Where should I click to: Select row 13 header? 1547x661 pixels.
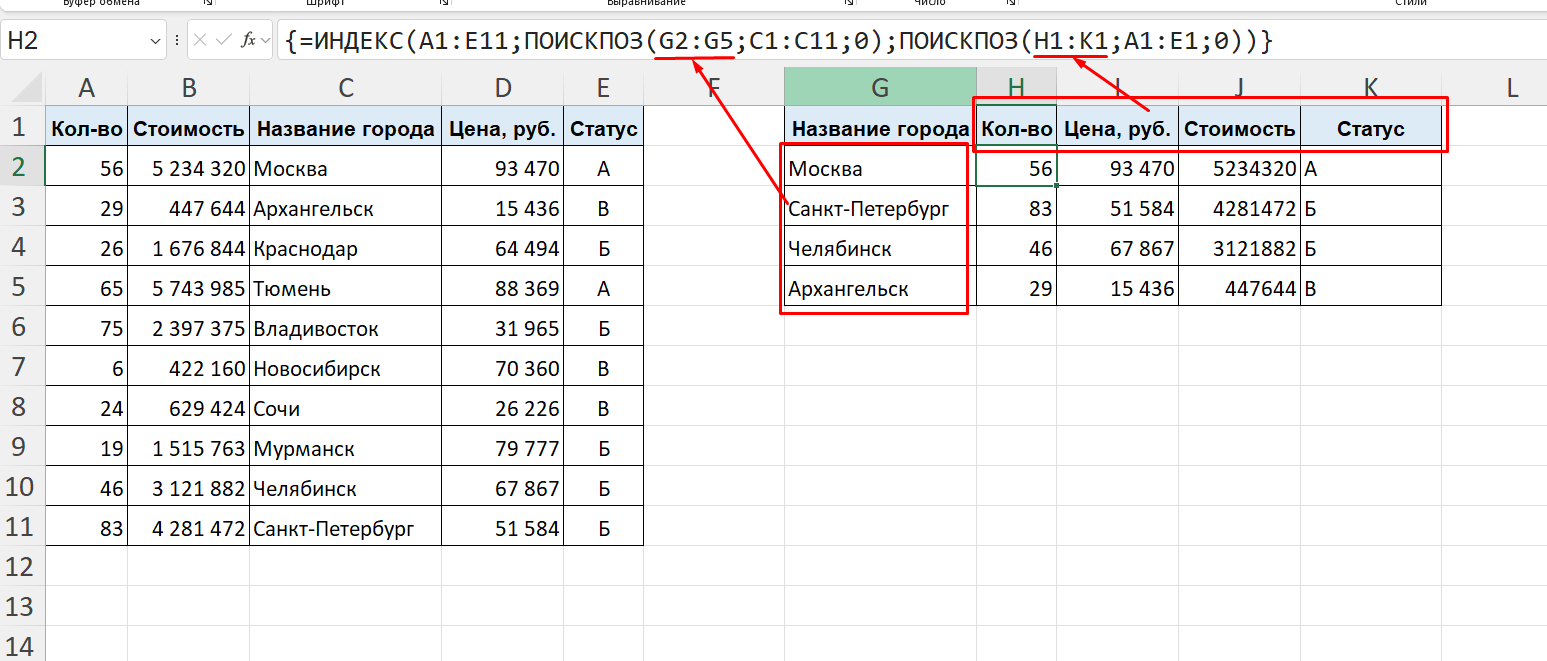[22, 607]
